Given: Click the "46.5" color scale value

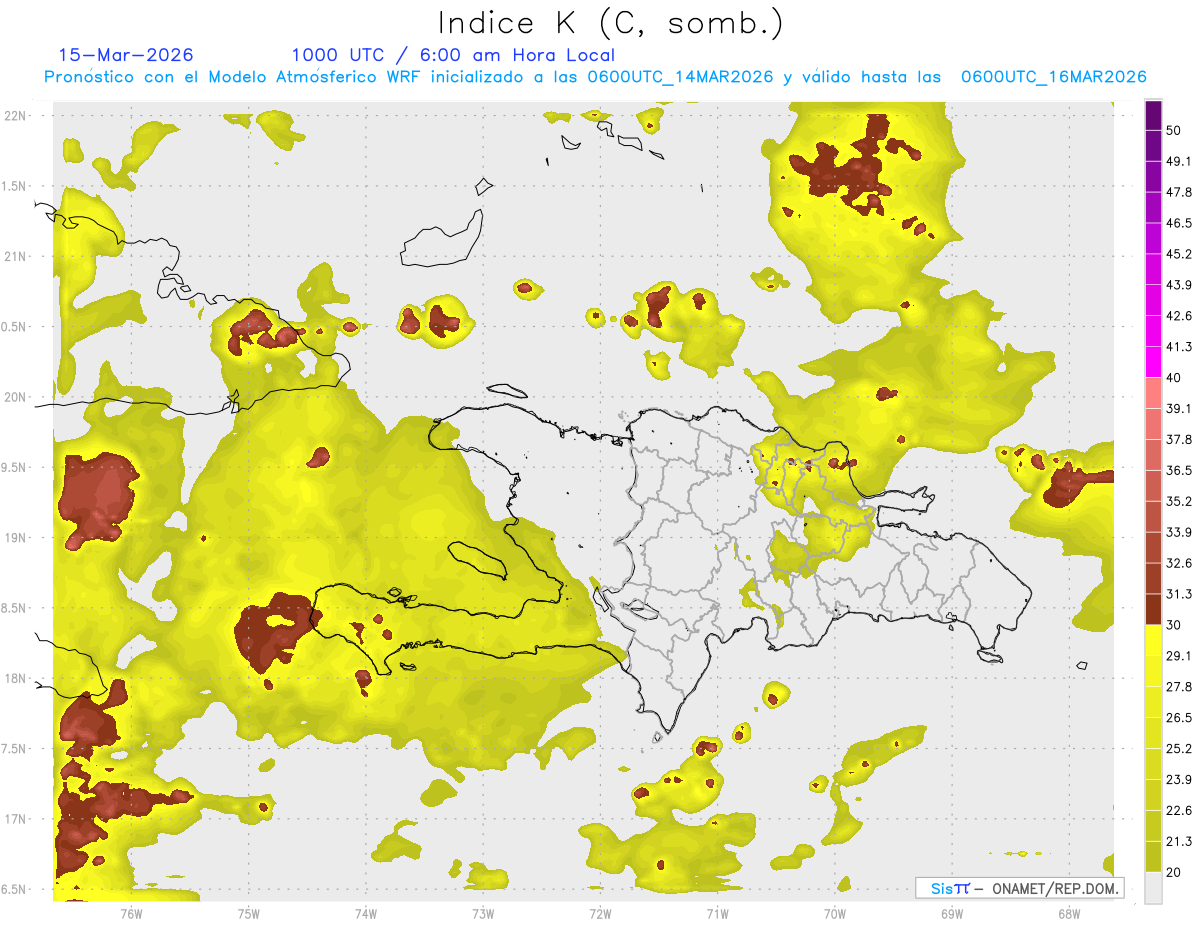Looking at the screenshot, I should tap(1180, 223).
